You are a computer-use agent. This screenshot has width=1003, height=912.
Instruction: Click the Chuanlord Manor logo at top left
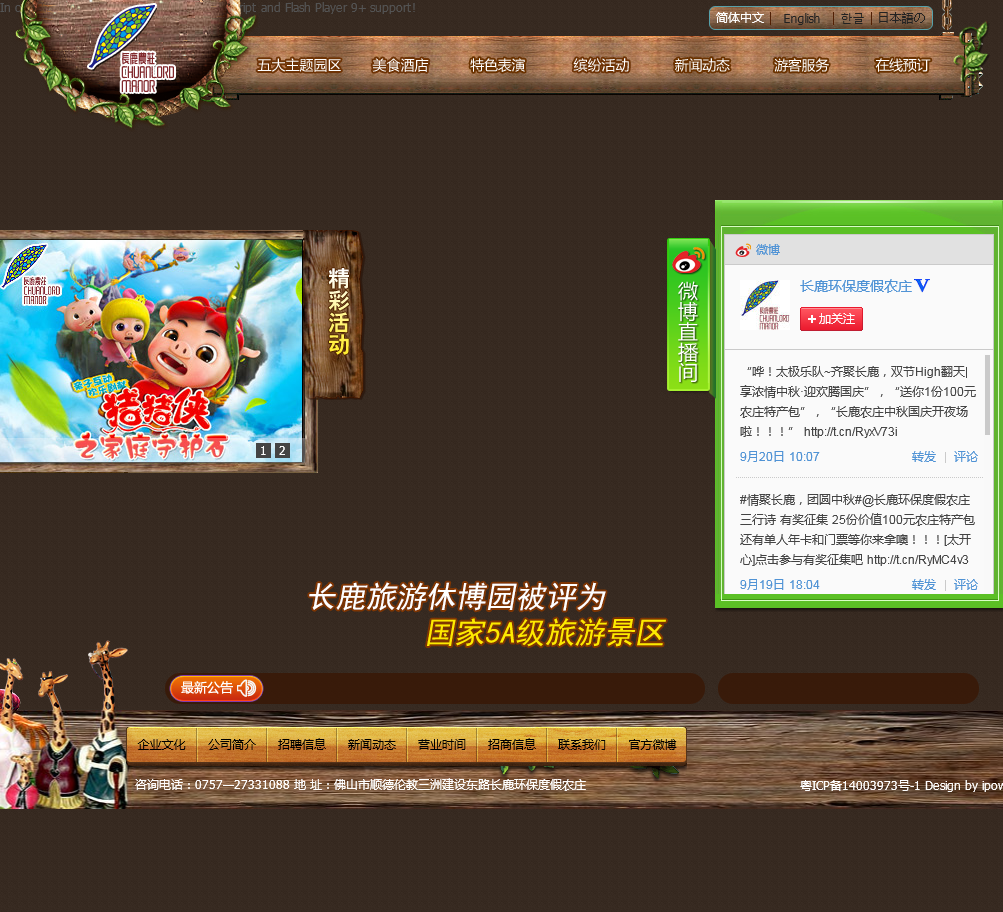coord(133,50)
